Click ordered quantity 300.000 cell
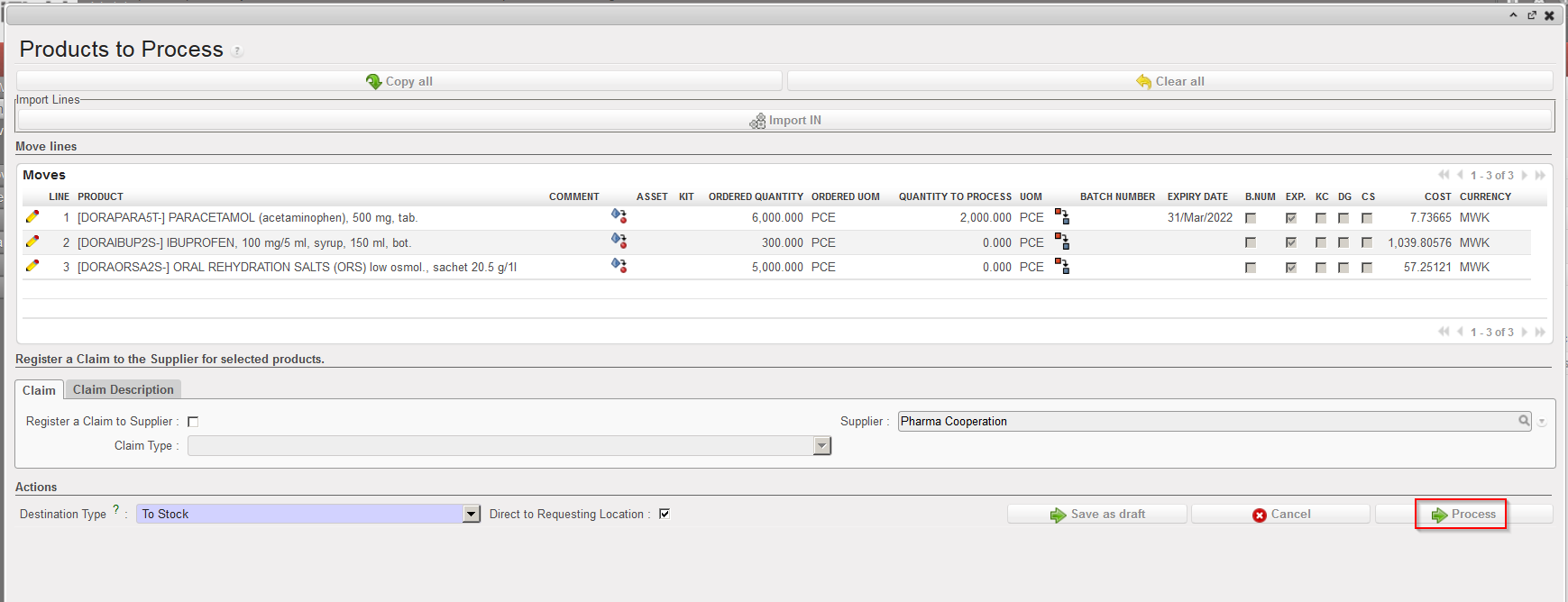 [x=783, y=242]
